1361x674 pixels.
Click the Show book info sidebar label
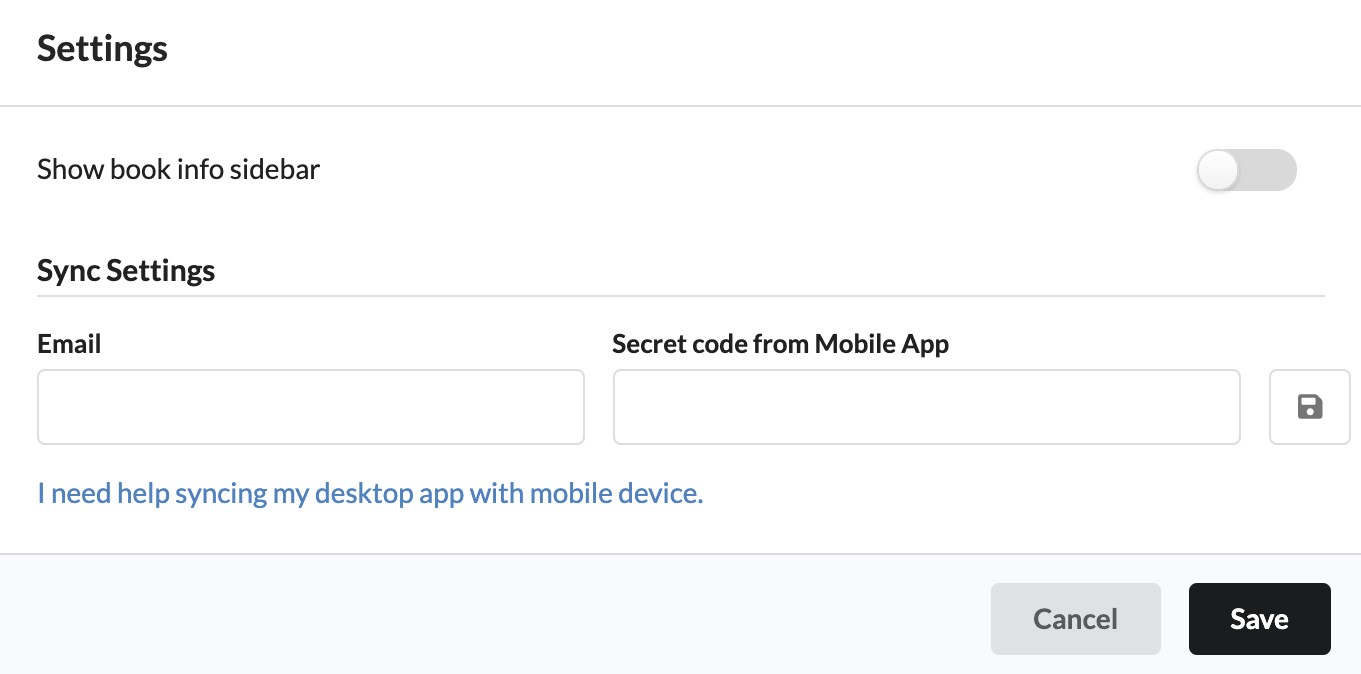coord(179,169)
